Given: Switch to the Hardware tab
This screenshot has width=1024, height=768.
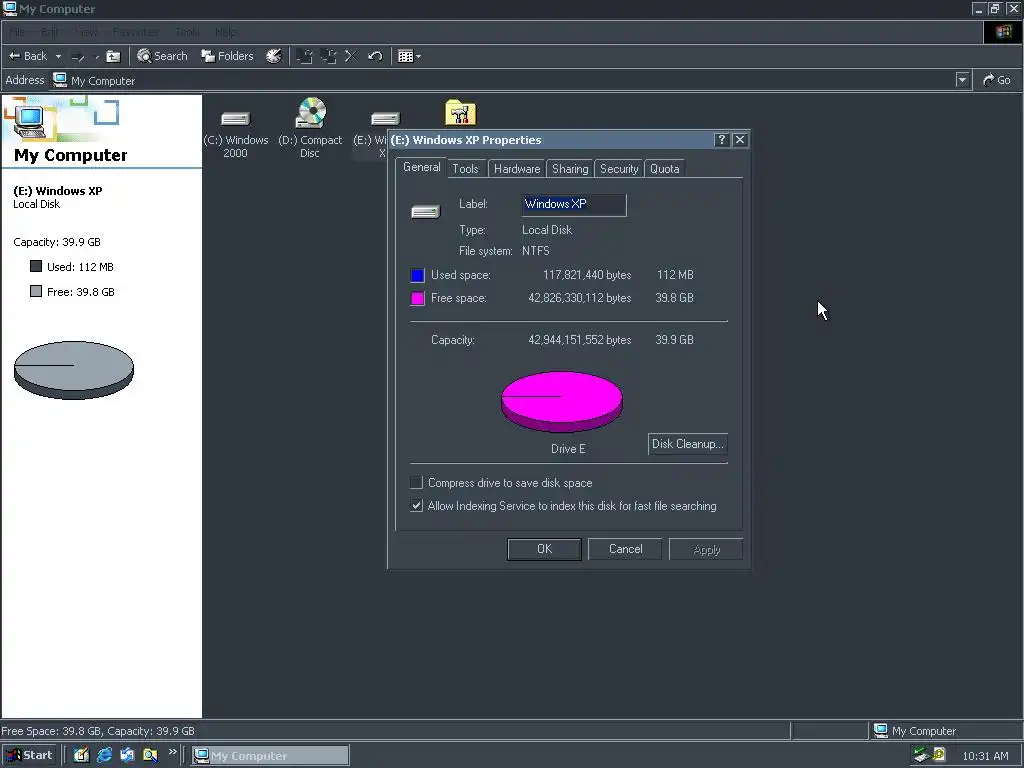Looking at the screenshot, I should 517,169.
